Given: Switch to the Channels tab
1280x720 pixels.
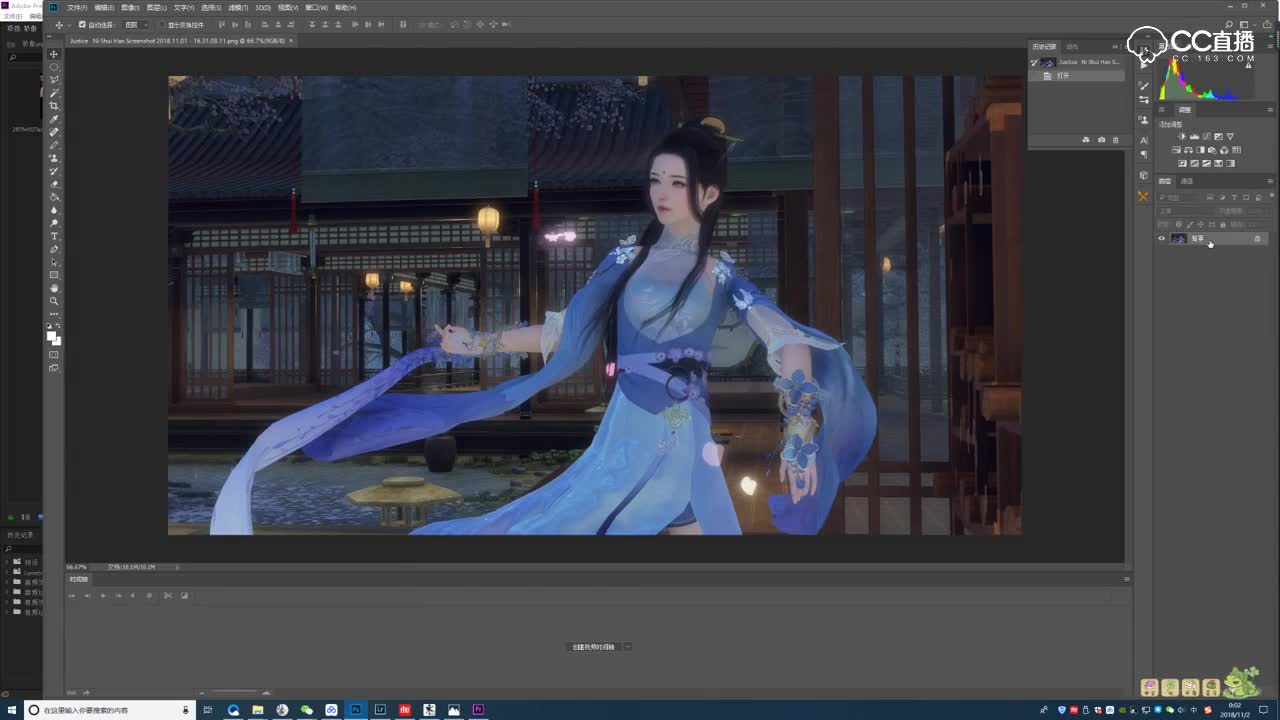Looking at the screenshot, I should click(1187, 181).
